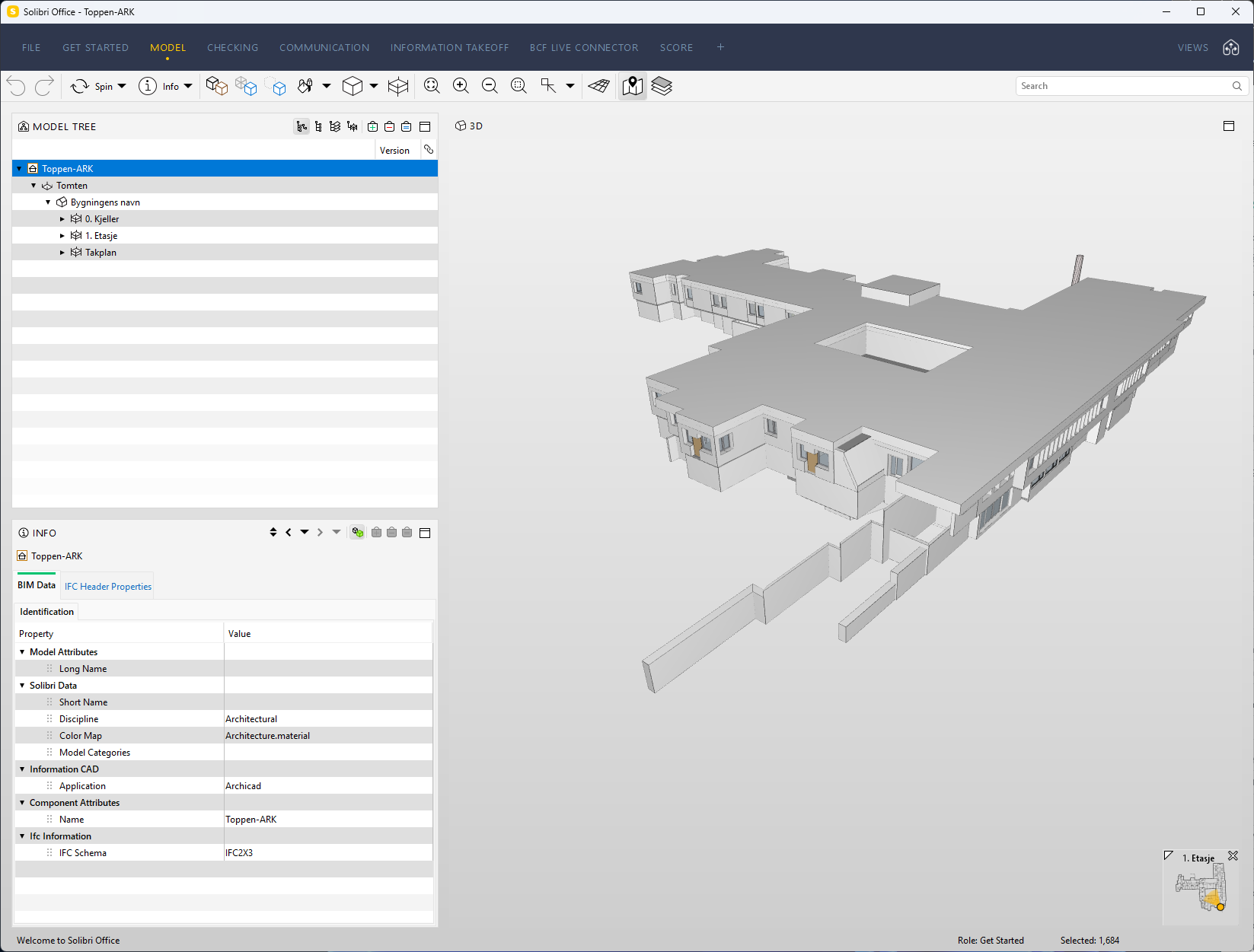Click the Add to Selection Basket icon in Model Tree
The image size is (1254, 952).
click(372, 127)
